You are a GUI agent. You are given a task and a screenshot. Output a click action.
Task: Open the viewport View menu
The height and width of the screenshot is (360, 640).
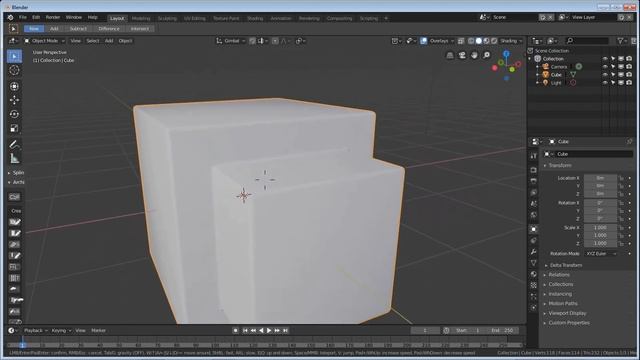[76, 41]
